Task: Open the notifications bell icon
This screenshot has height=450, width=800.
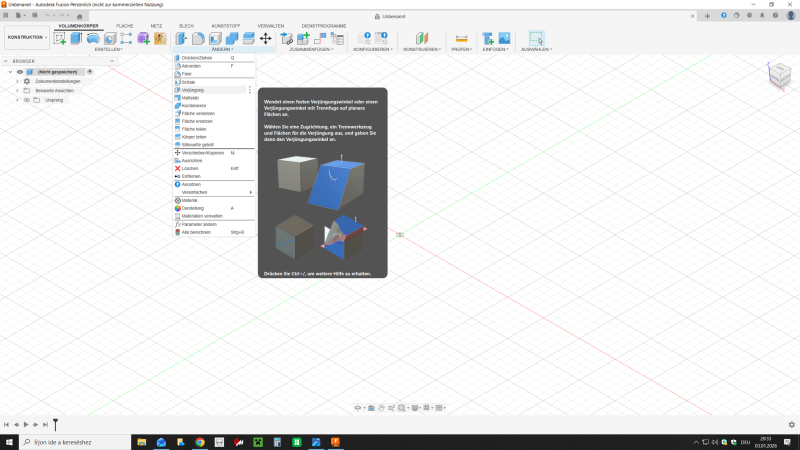Action: click(762, 16)
